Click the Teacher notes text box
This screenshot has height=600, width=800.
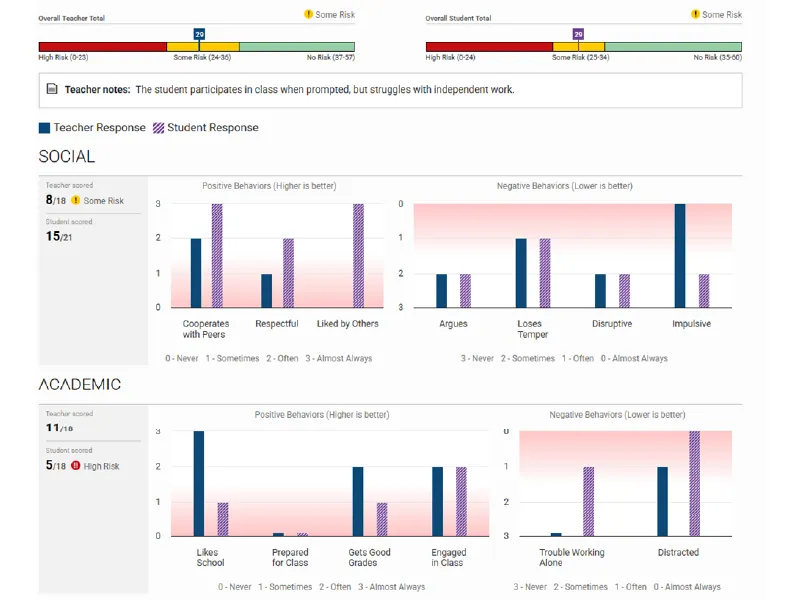click(x=390, y=90)
